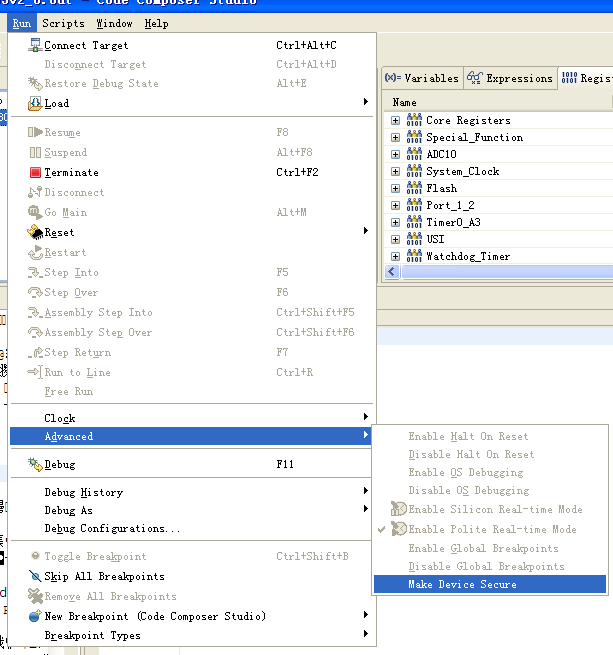
Task: Open the Load submenu arrow
Action: pyautogui.click(x=366, y=102)
